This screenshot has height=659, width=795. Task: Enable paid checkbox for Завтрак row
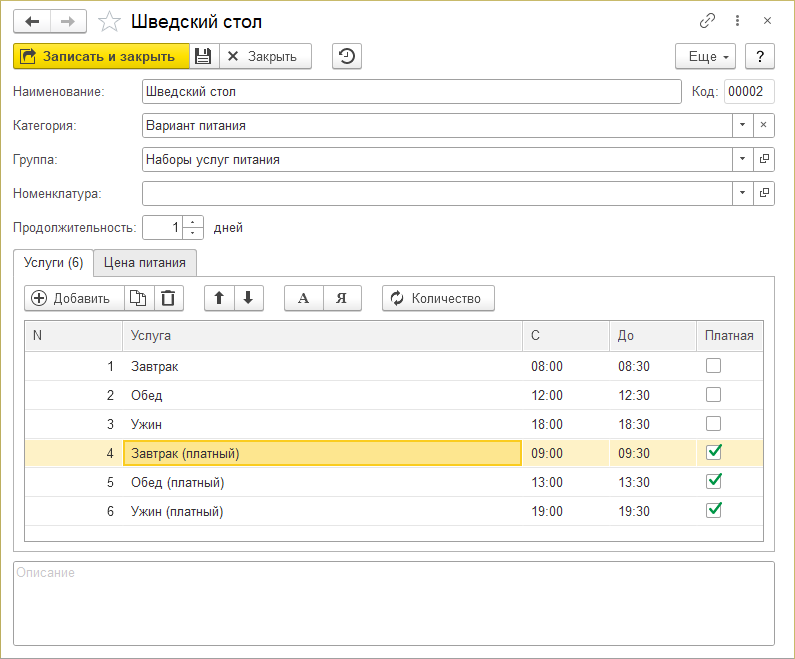pos(713,366)
